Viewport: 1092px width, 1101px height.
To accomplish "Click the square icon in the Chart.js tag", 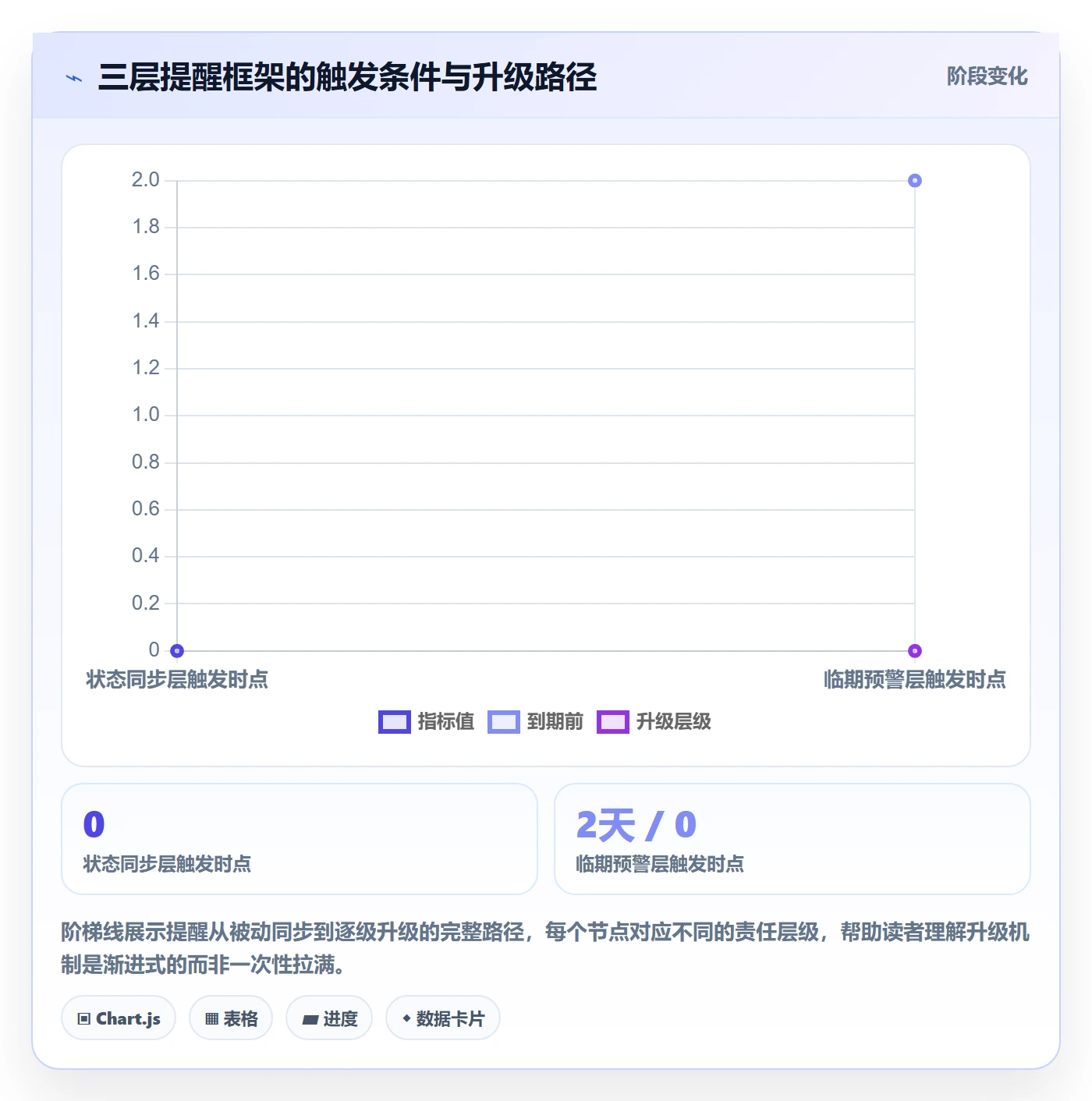I will tap(84, 1019).
